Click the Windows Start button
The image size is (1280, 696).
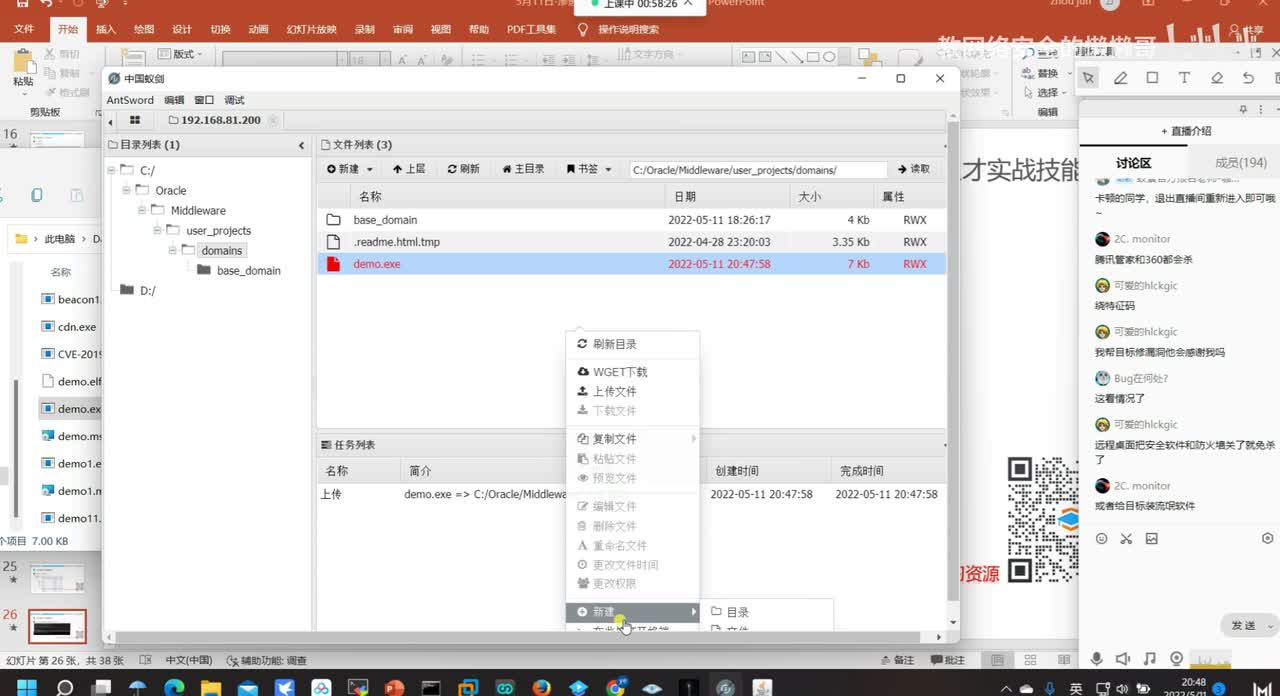click(25, 687)
